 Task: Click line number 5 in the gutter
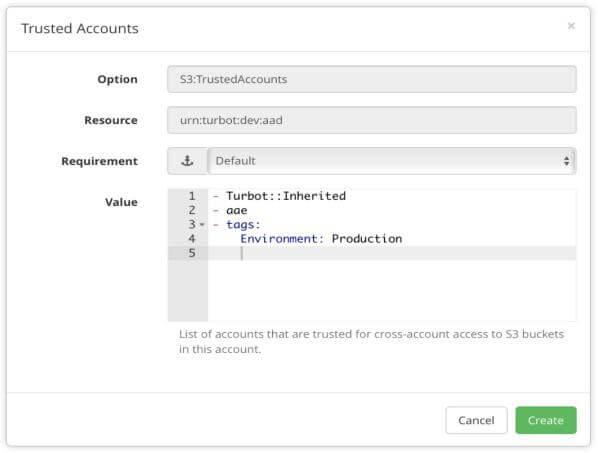pos(192,253)
